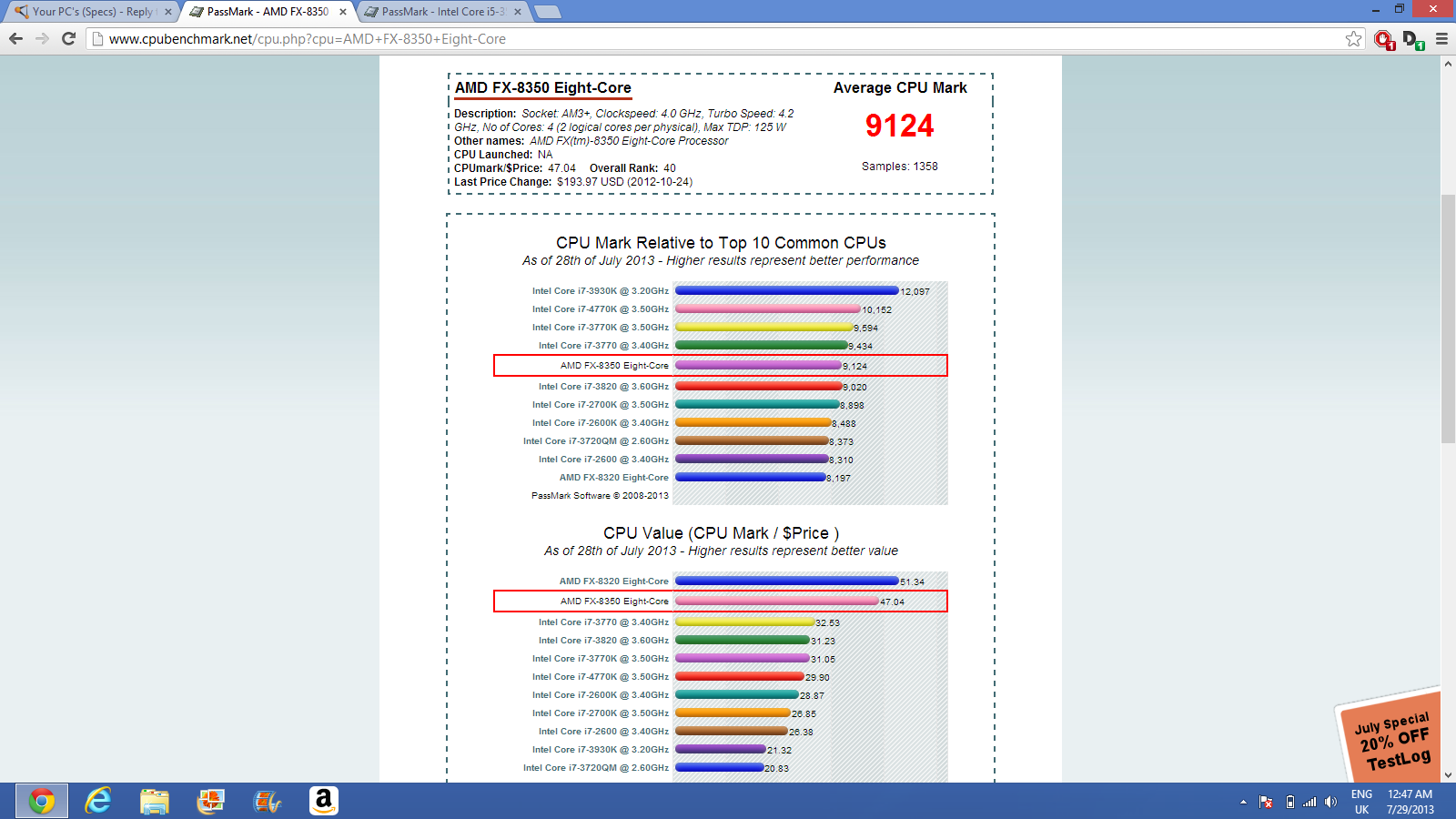1456x819 pixels.
Task: Check the battery icon in the tray
Action: point(1289,802)
